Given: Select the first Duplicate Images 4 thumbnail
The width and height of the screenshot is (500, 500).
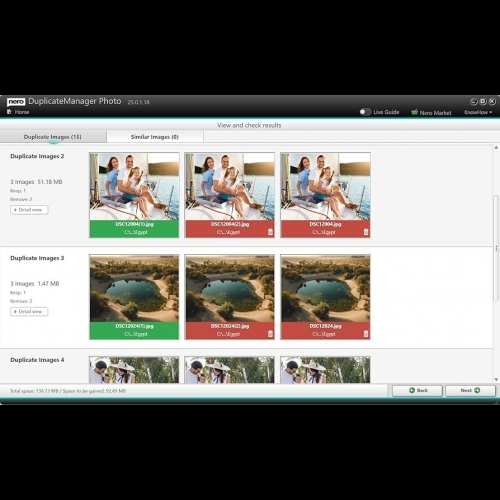Looking at the screenshot, I should coord(134,370).
